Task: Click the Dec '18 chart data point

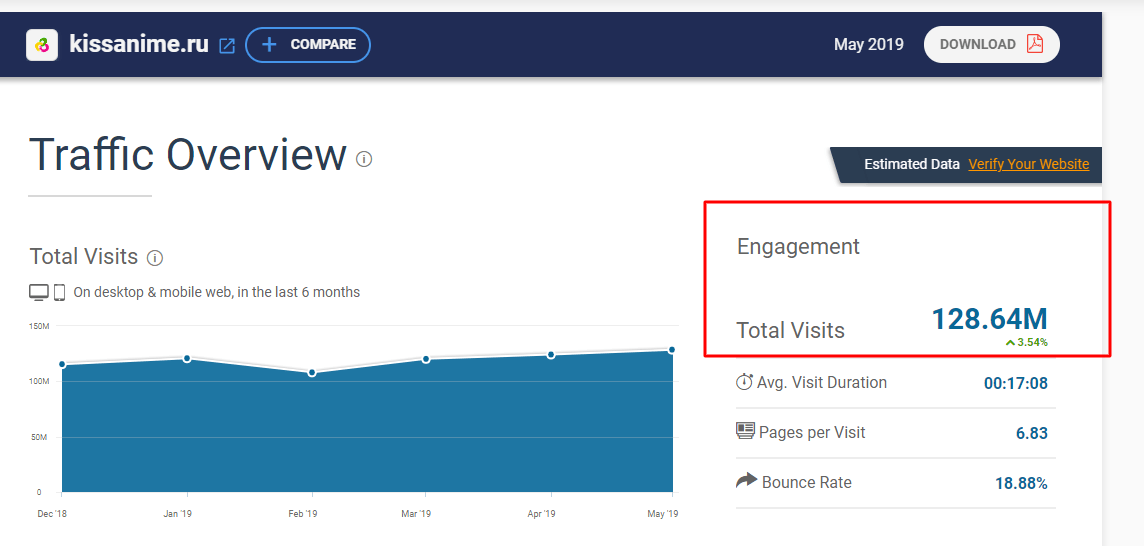Action: tap(62, 364)
